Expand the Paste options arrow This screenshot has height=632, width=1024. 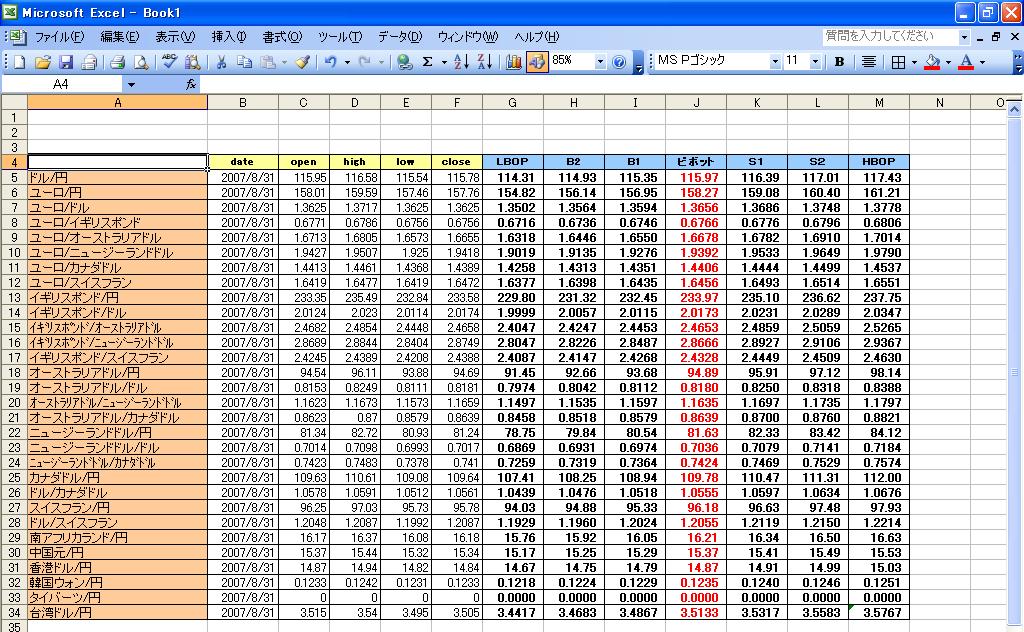[284, 62]
